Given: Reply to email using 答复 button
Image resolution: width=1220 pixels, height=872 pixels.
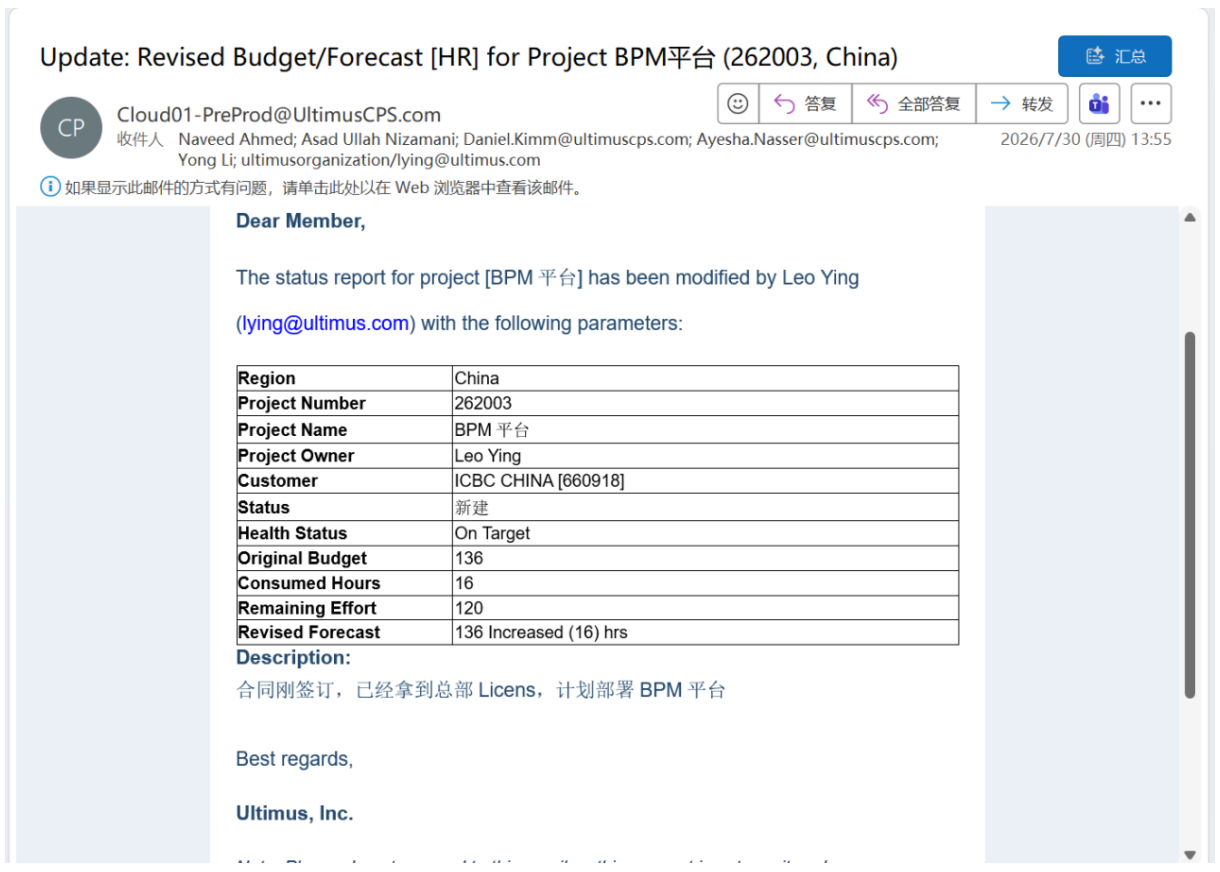Looking at the screenshot, I should click(805, 103).
